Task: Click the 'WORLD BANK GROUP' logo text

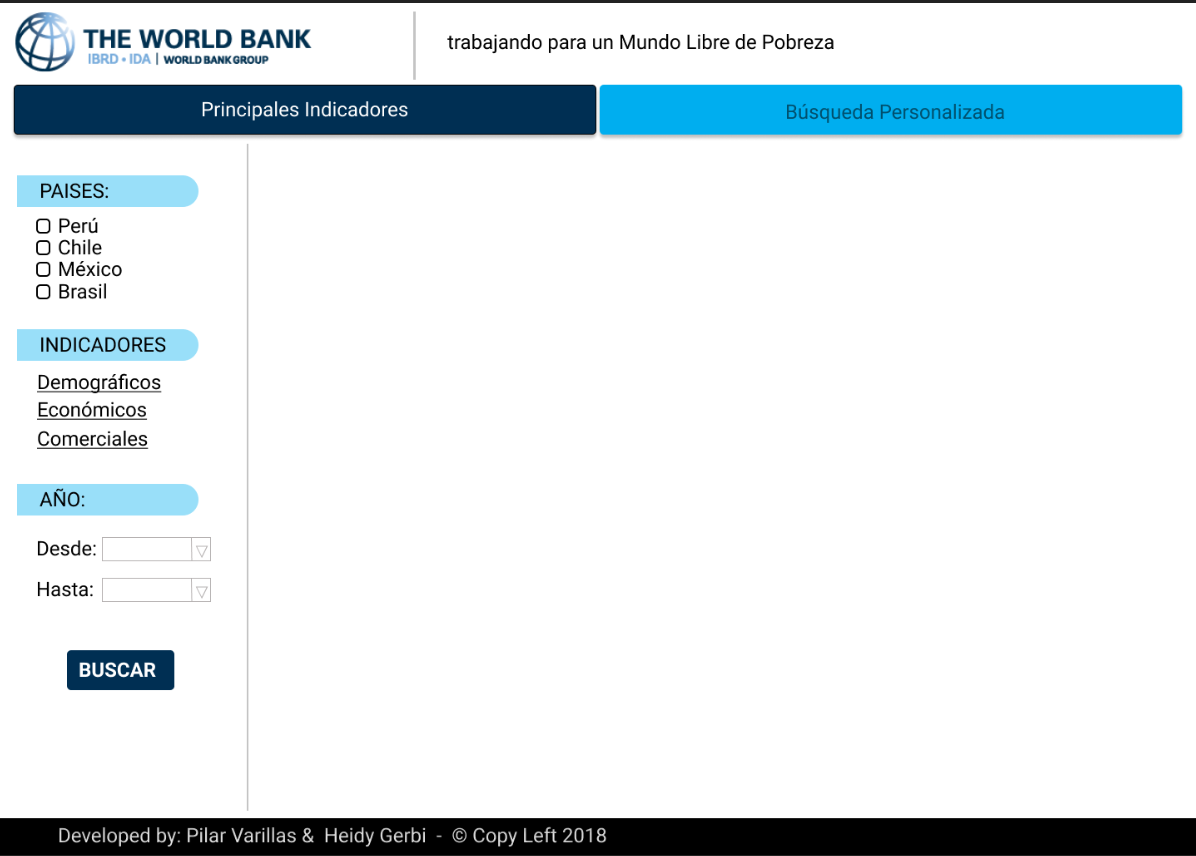Action: 216,60
